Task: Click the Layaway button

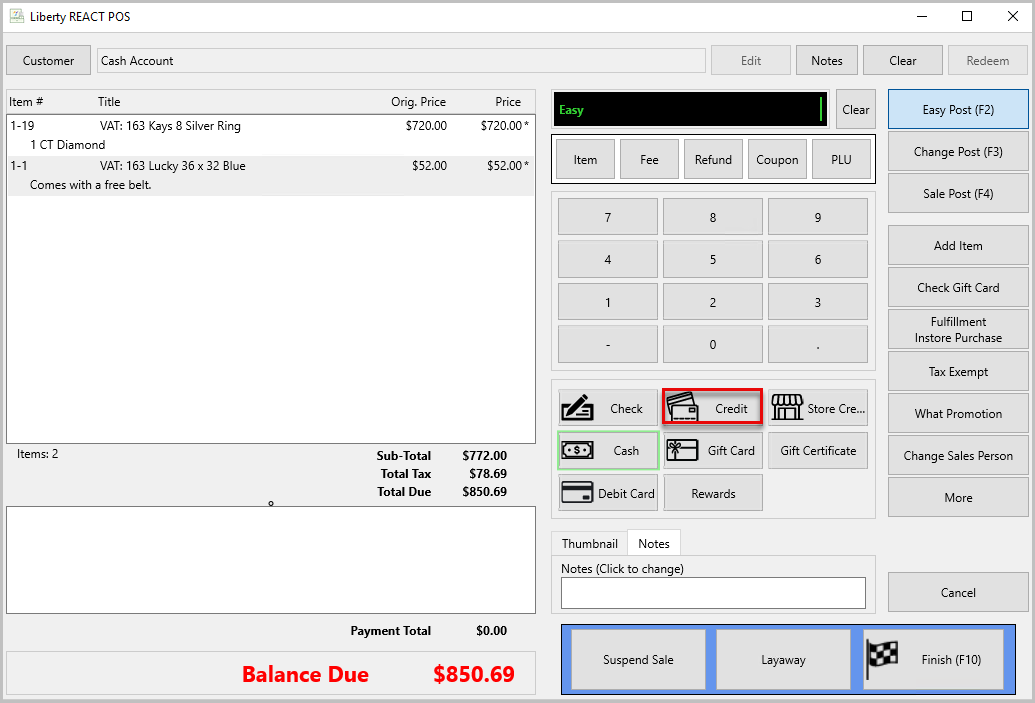Action: [784, 659]
